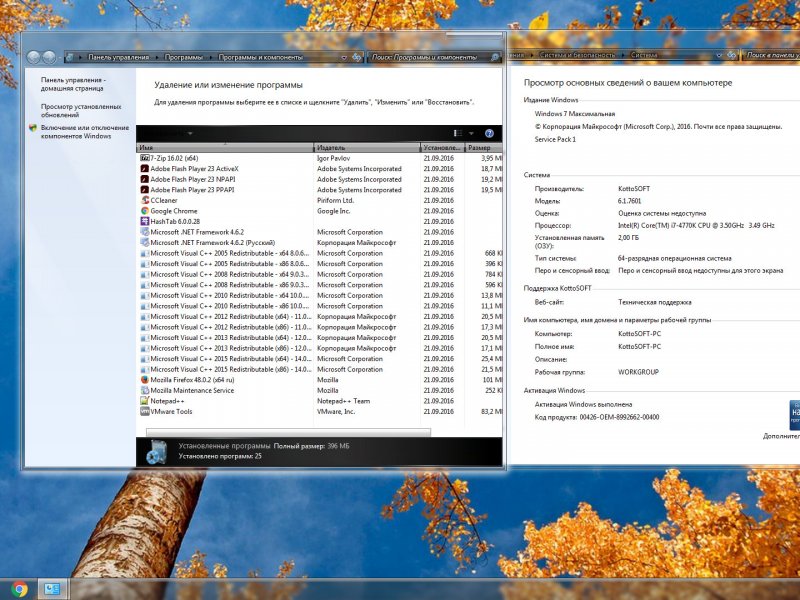Sort by the 'Размер' column header
The width and height of the screenshot is (800, 600).
(484, 147)
